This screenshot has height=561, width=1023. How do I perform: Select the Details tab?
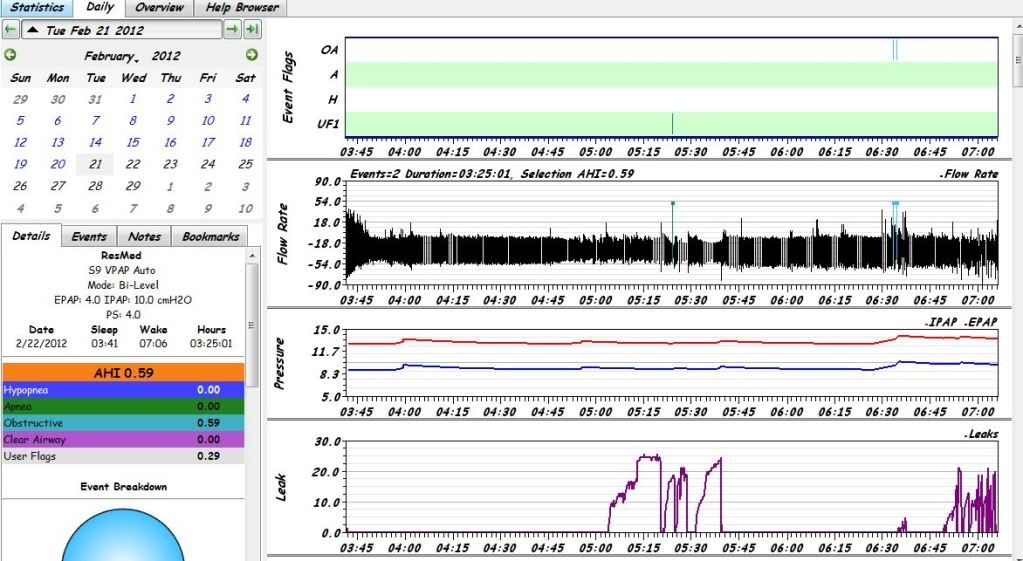tap(31, 235)
